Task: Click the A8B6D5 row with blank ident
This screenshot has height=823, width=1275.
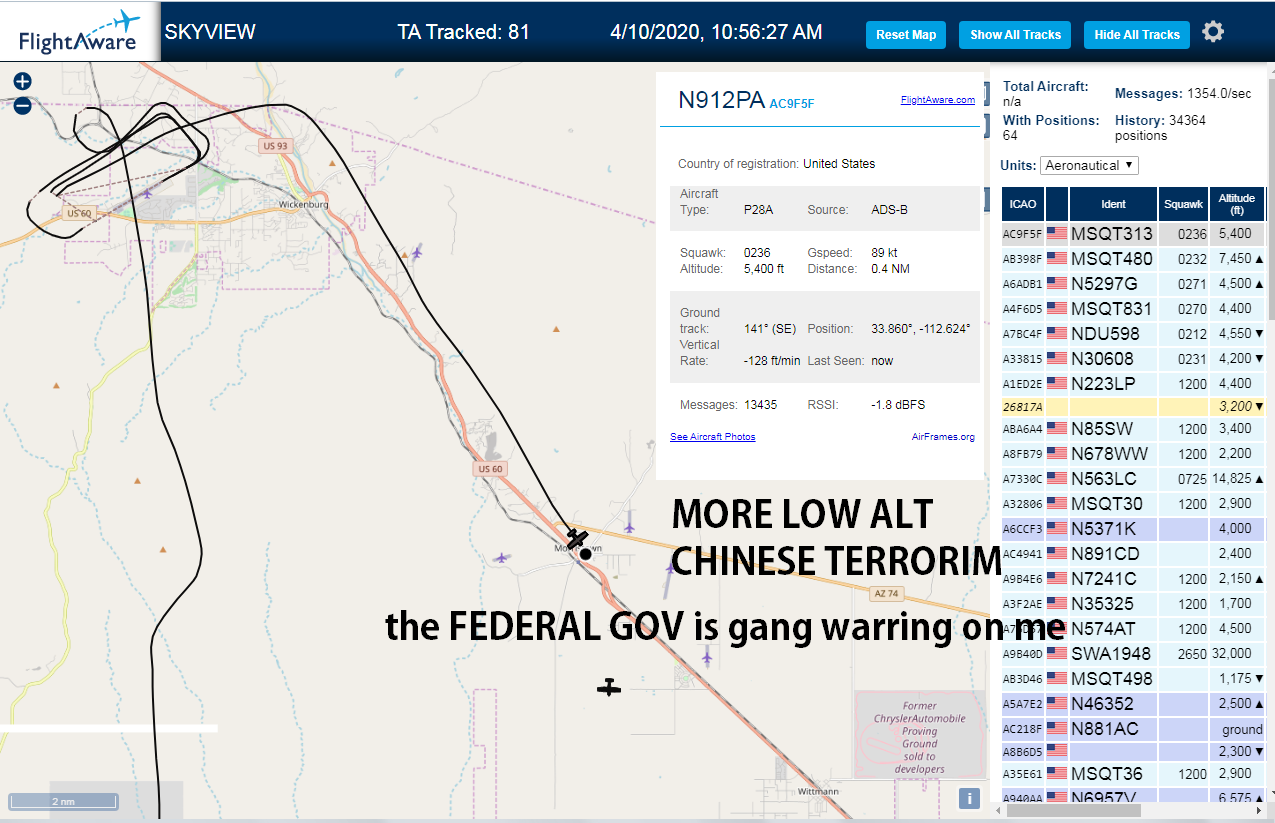Action: [1133, 751]
